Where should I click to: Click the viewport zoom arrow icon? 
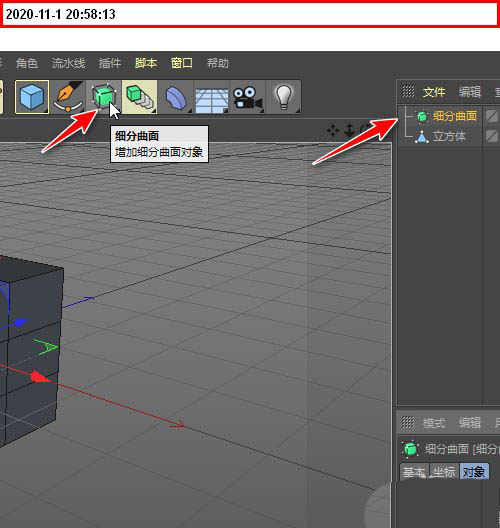(x=350, y=130)
